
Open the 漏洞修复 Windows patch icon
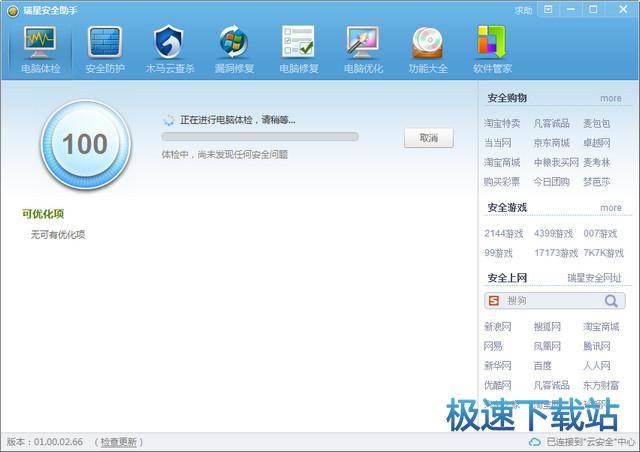click(234, 42)
